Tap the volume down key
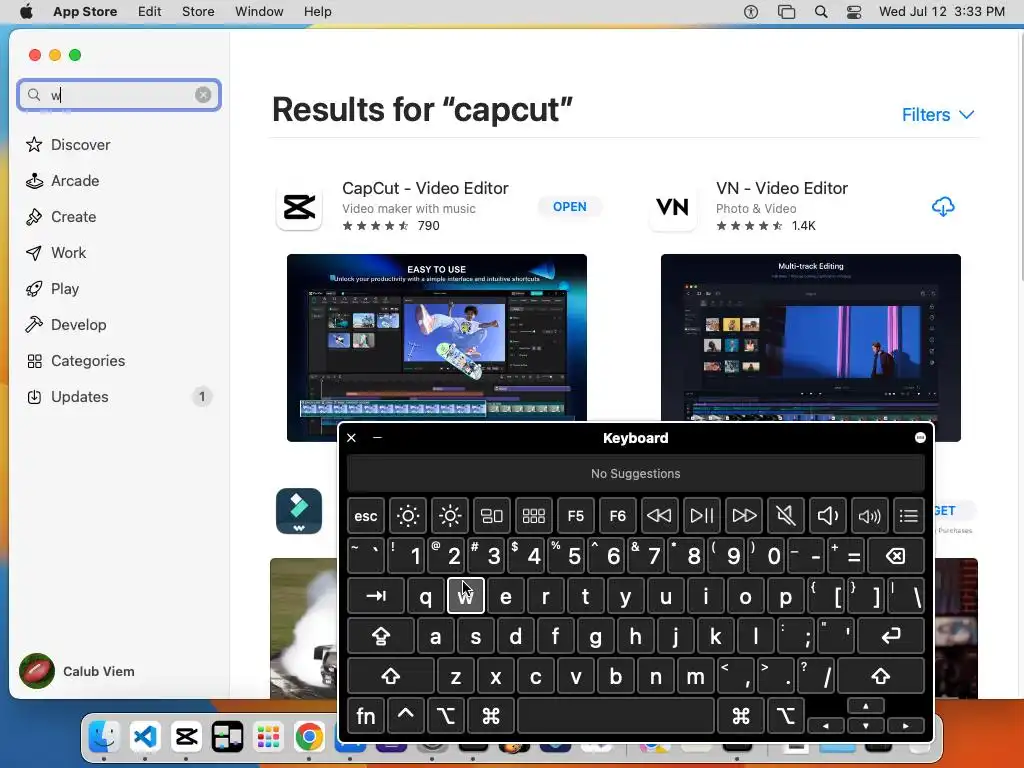 point(827,516)
